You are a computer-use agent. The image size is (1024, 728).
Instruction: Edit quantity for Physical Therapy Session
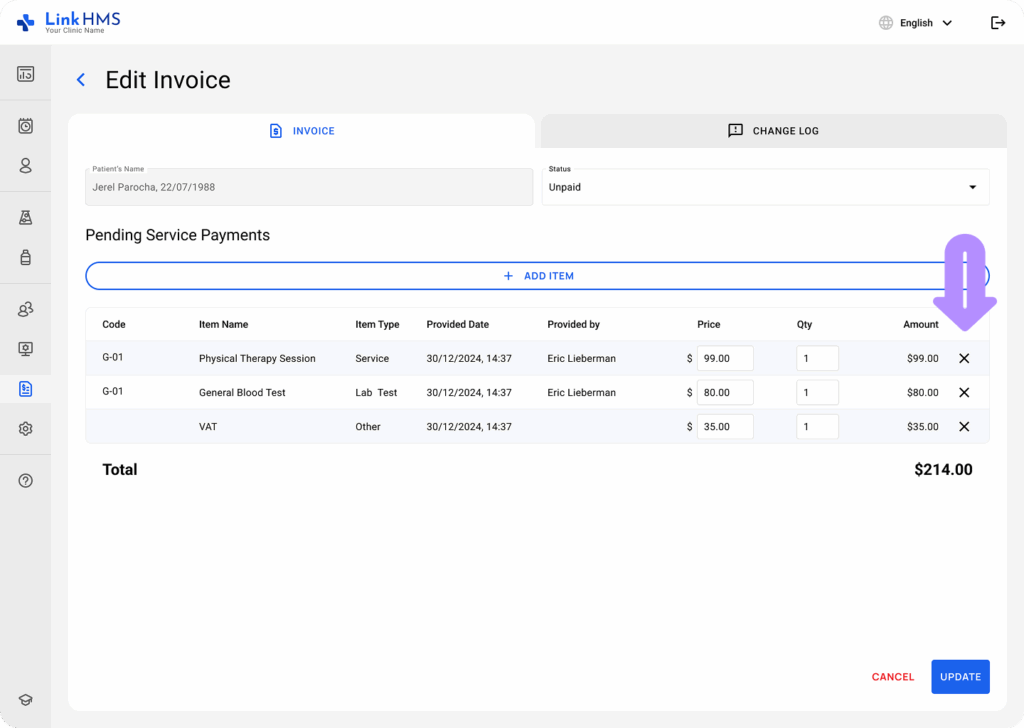point(817,358)
